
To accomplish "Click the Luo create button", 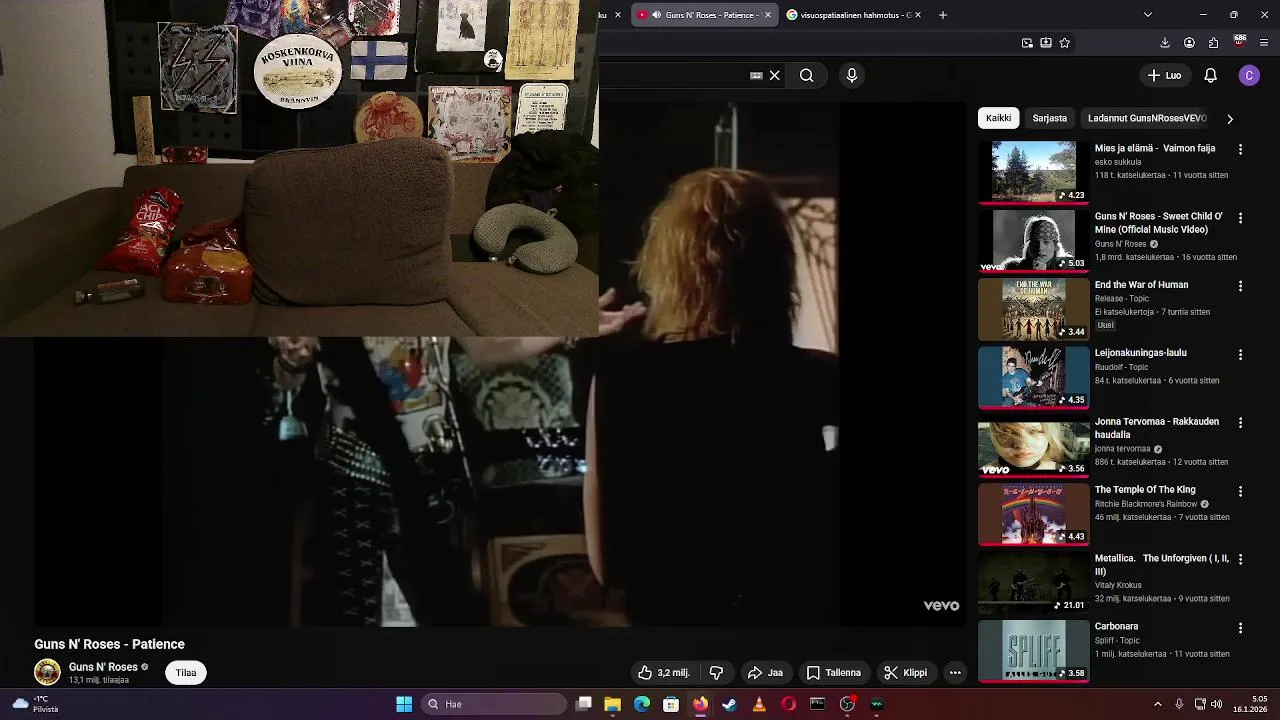I will click(1164, 75).
